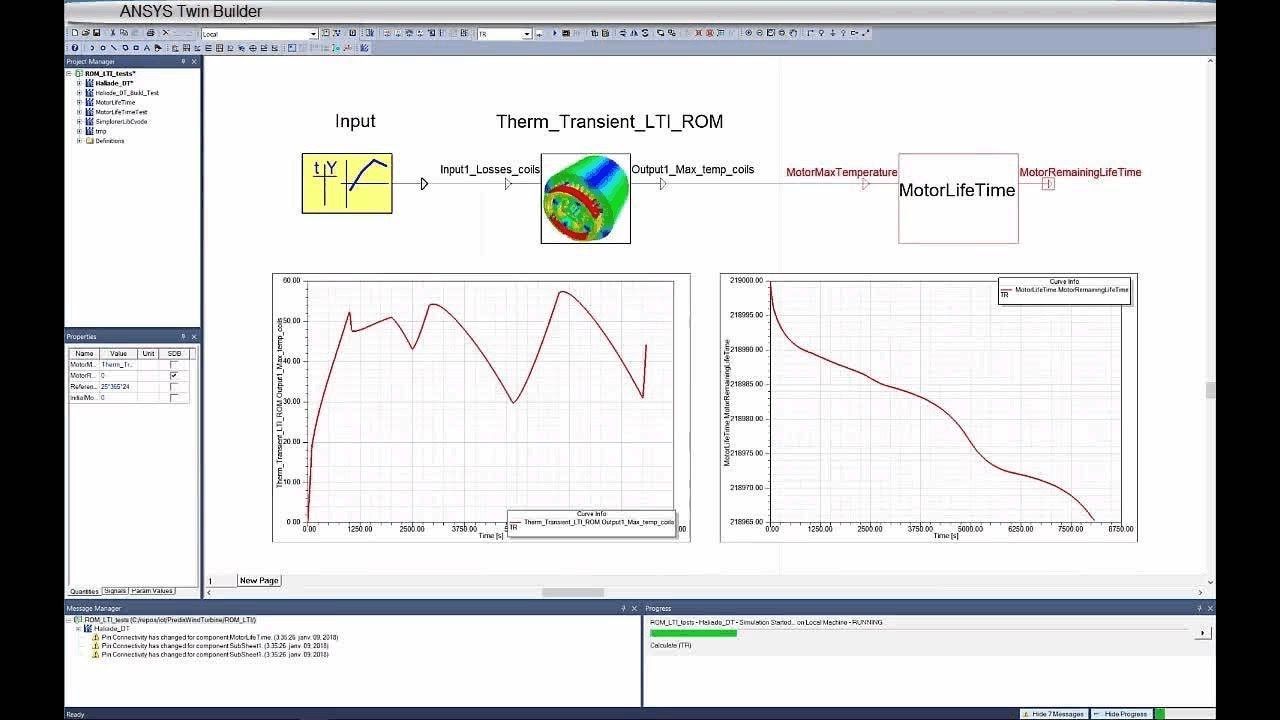This screenshot has width=1280, height=720.
Task: Open the Local dropdown in toolbar
Action: click(x=313, y=34)
